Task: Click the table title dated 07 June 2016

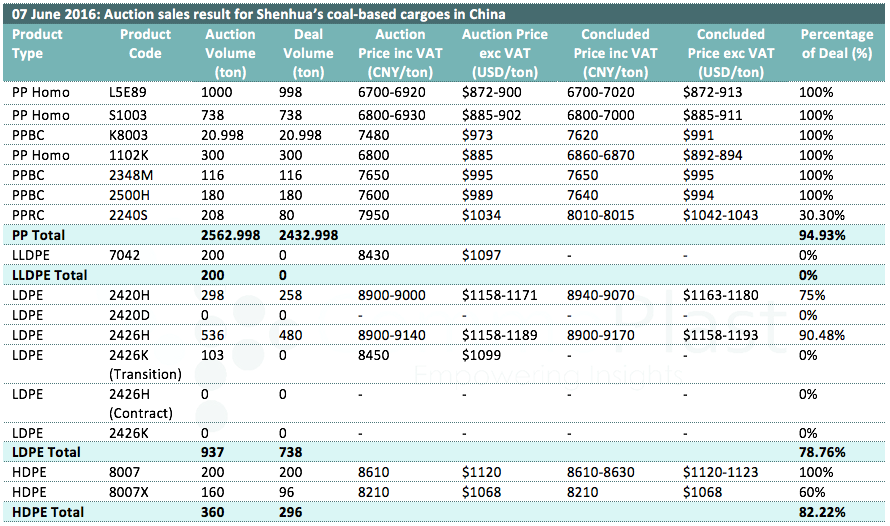Action: click(x=256, y=14)
